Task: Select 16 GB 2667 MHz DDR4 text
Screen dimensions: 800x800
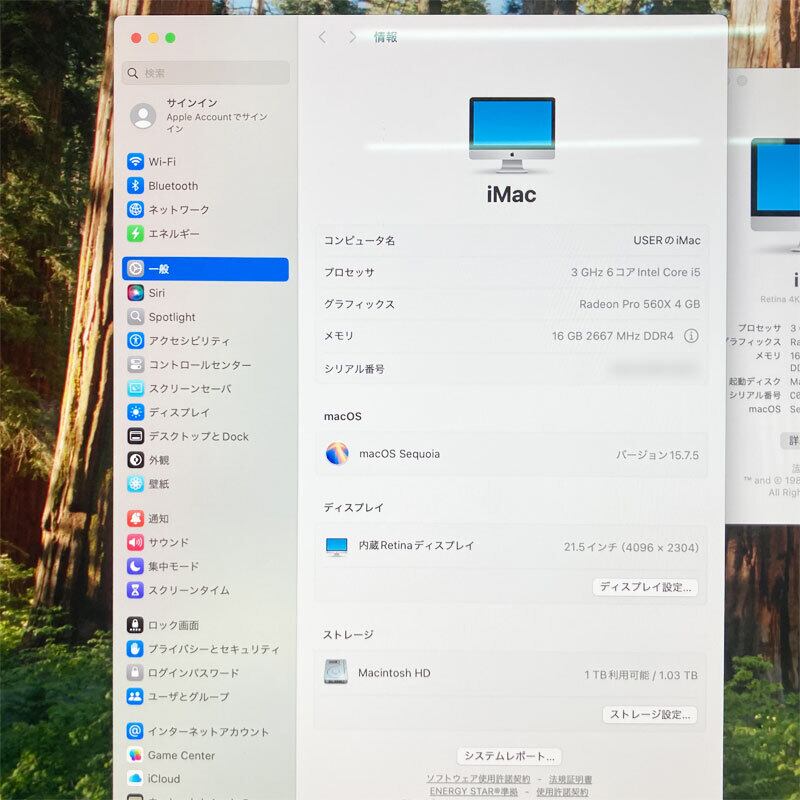Action: 613,336
